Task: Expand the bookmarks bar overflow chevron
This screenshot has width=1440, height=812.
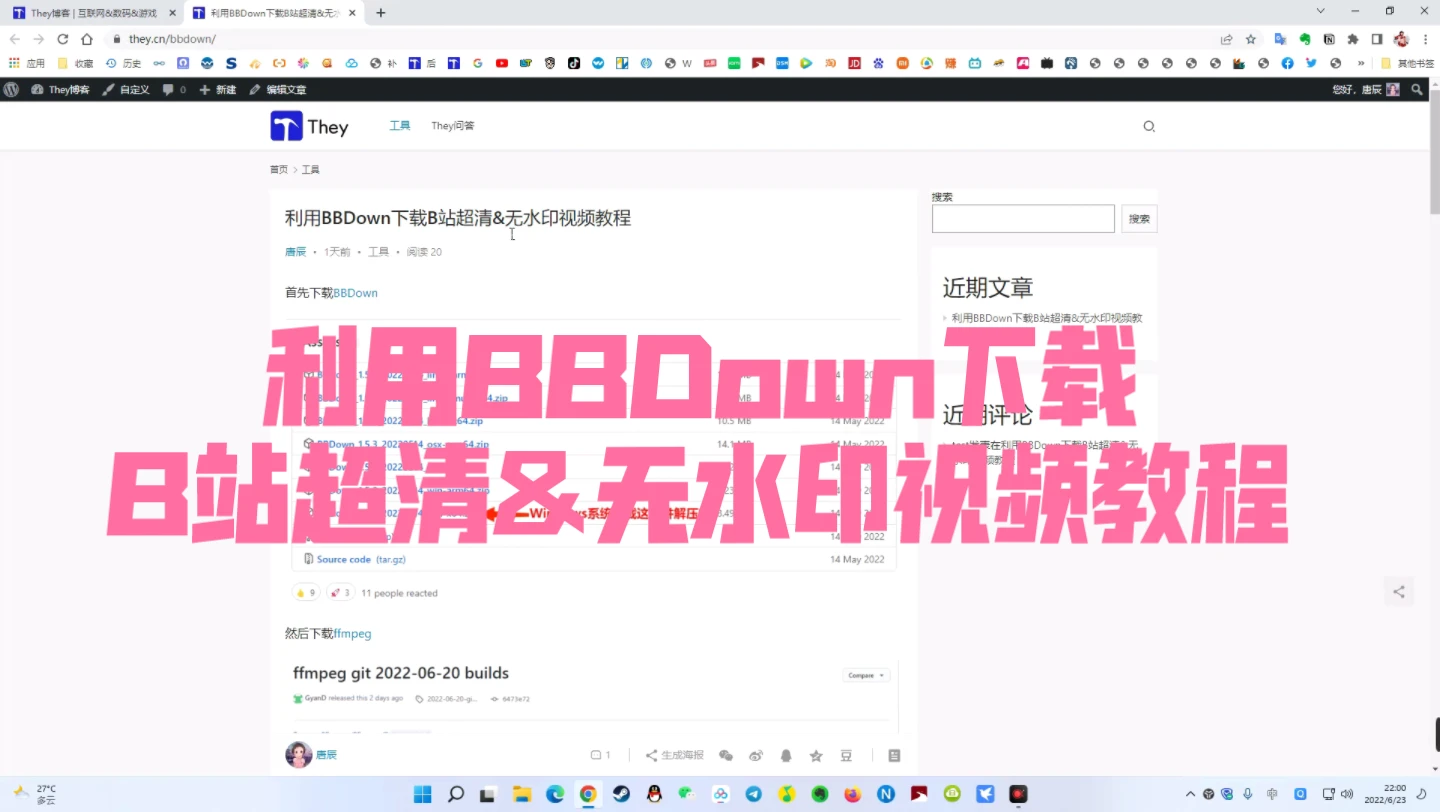Action: [1360, 63]
